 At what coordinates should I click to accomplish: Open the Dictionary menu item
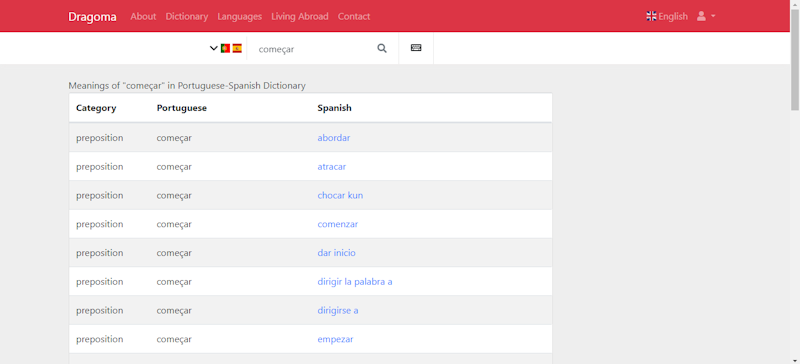click(187, 16)
